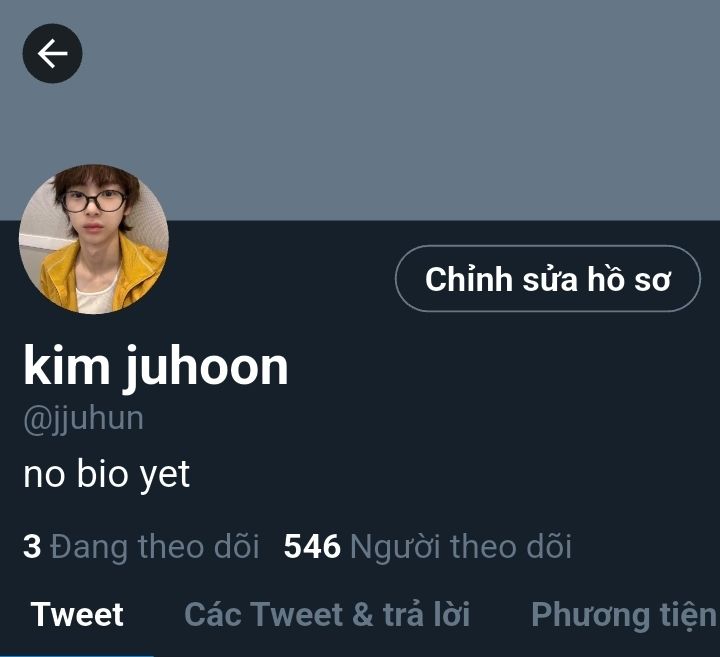Image resolution: width=720 pixels, height=657 pixels.
Task: Click the word 'trả lời' in replies tab
Action: click(x=426, y=614)
